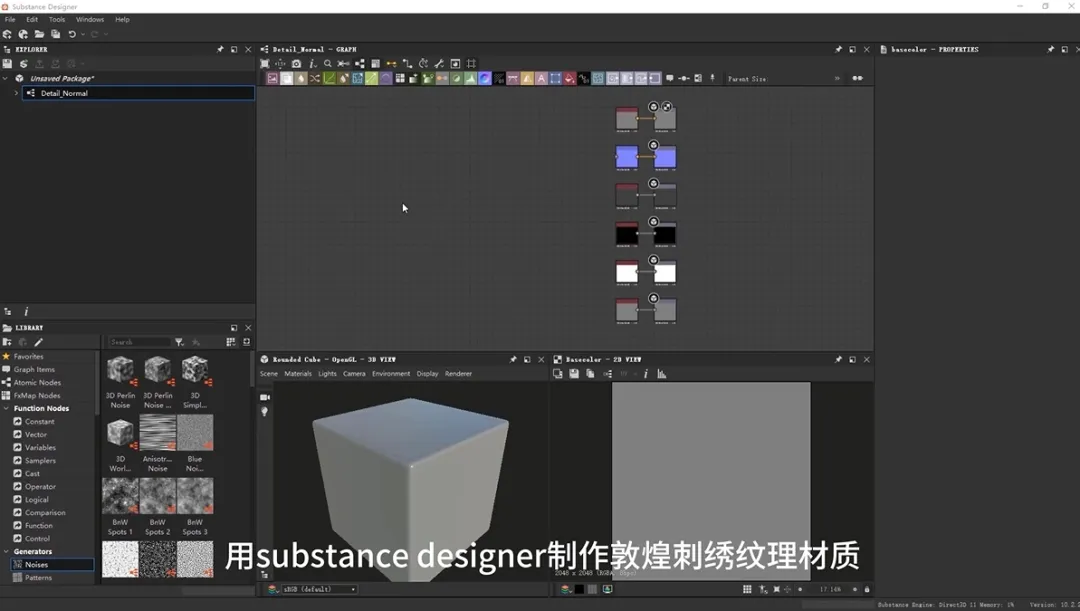Pin the Graph panel

click(x=838, y=50)
